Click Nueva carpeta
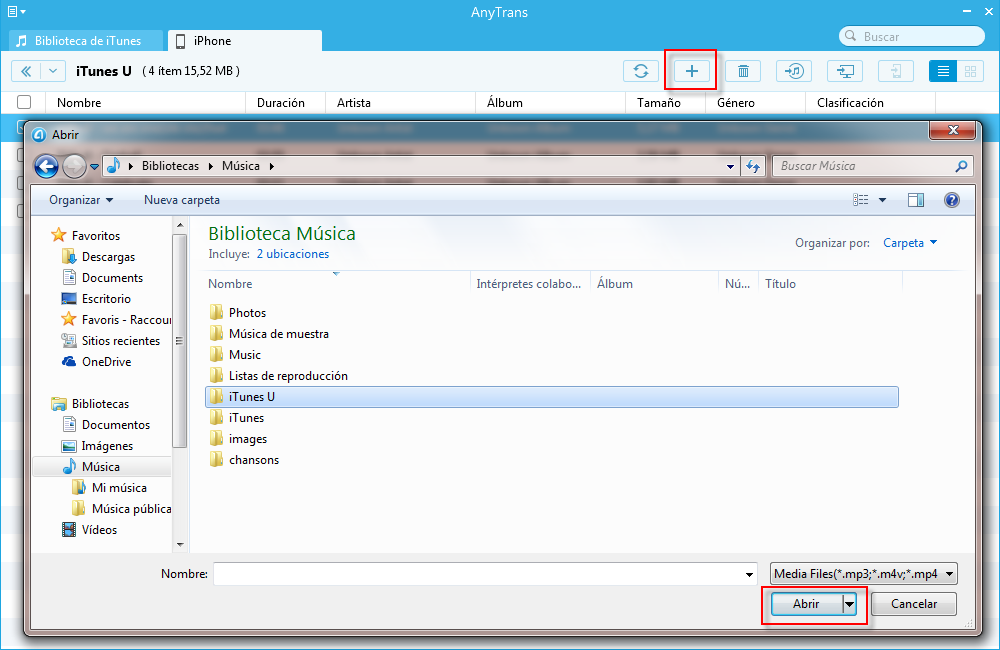Image resolution: width=1000 pixels, height=650 pixels. [182, 200]
